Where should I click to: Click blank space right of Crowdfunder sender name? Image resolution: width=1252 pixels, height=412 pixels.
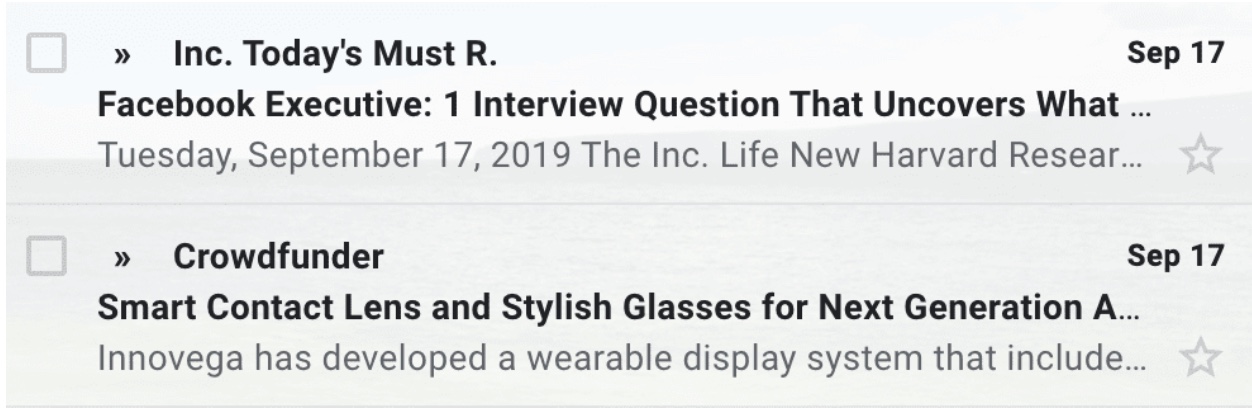point(700,257)
